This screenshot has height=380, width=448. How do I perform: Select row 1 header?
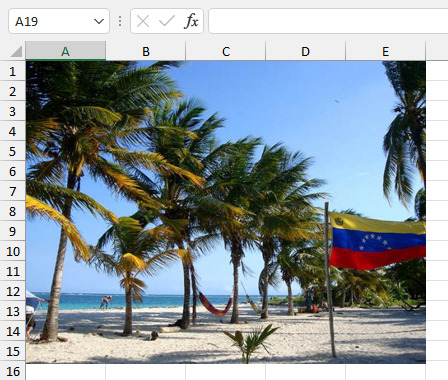click(13, 71)
